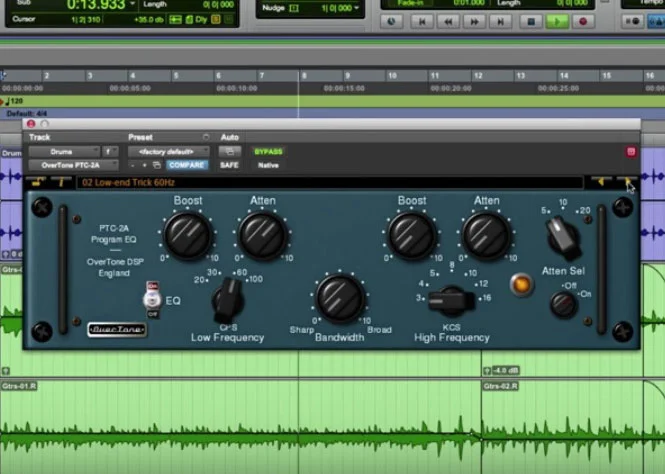Click the Bandwidth knob
665x474 pixels.
coord(340,297)
